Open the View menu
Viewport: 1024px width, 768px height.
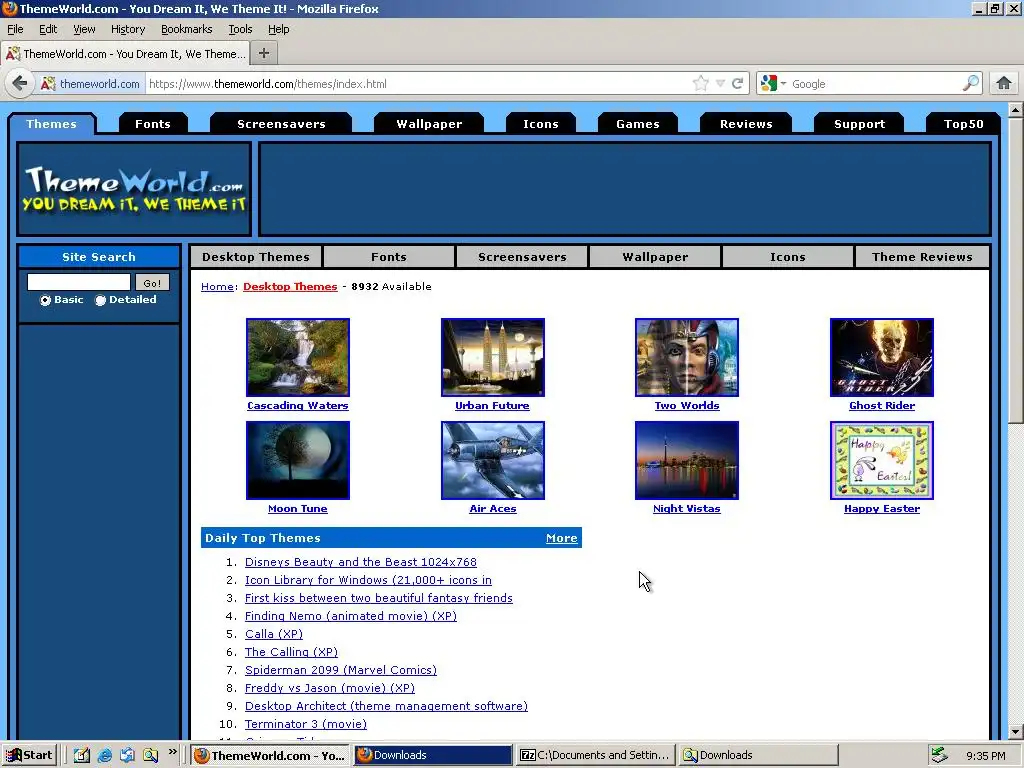84,29
